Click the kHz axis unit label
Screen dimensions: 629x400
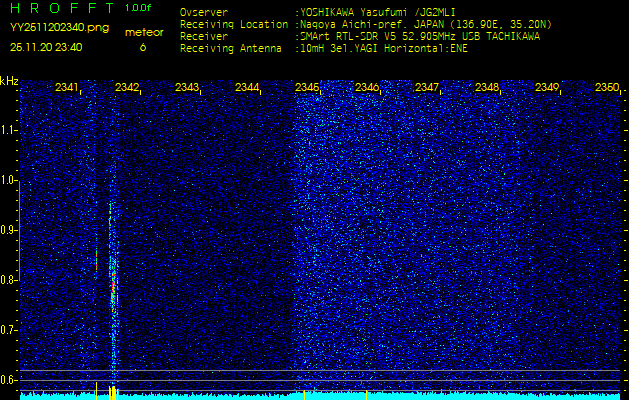click(9, 81)
